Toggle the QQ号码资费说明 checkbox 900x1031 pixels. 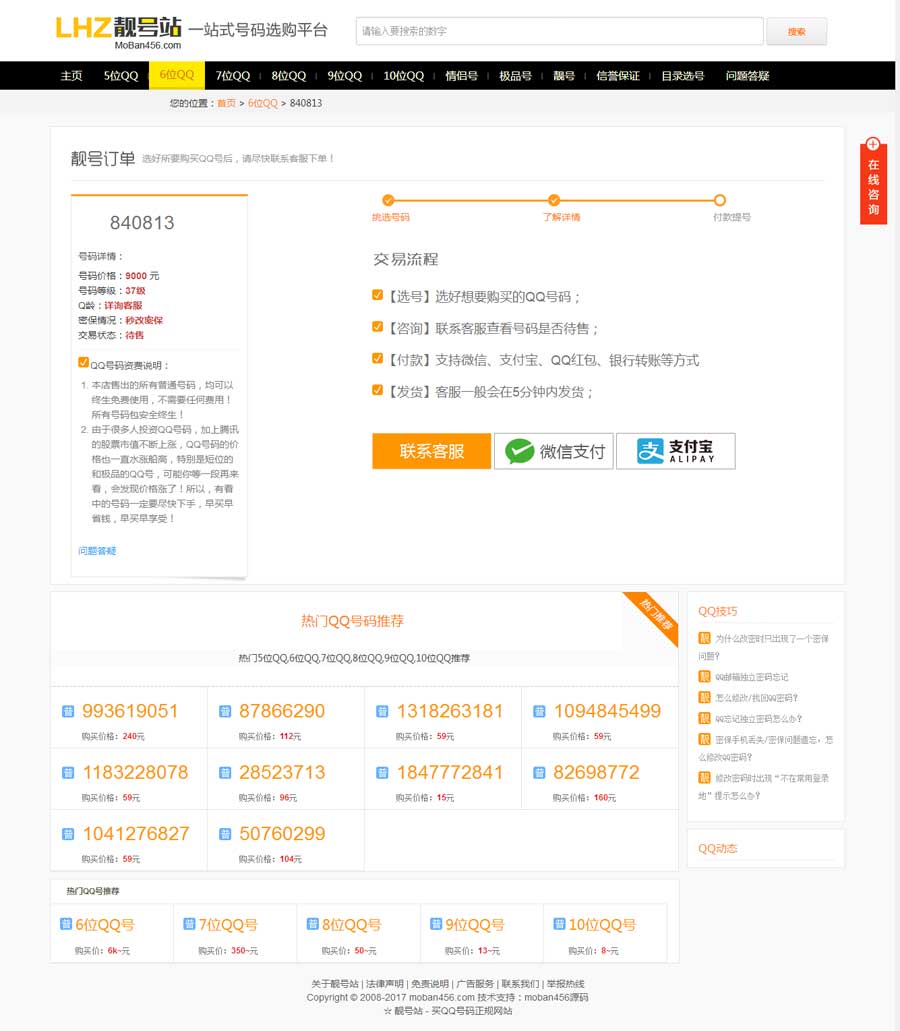pos(84,364)
